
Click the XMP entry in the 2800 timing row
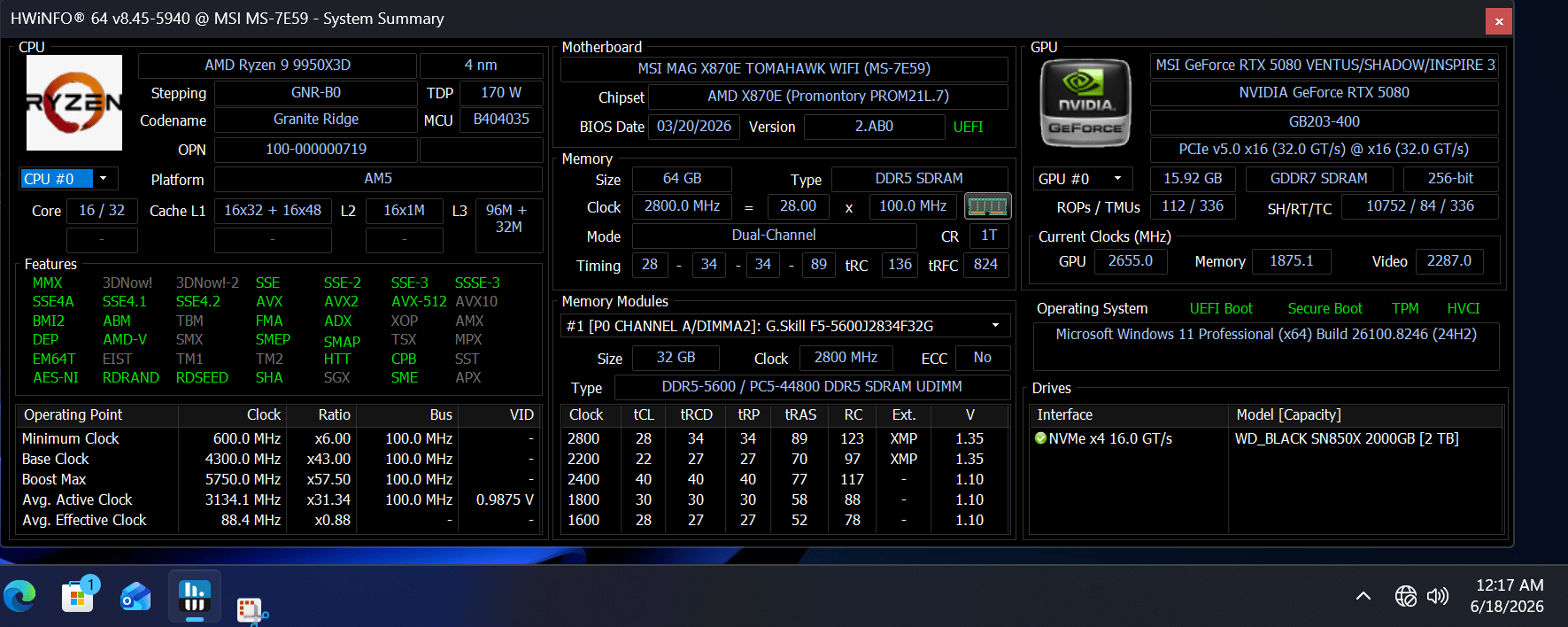[903, 439]
